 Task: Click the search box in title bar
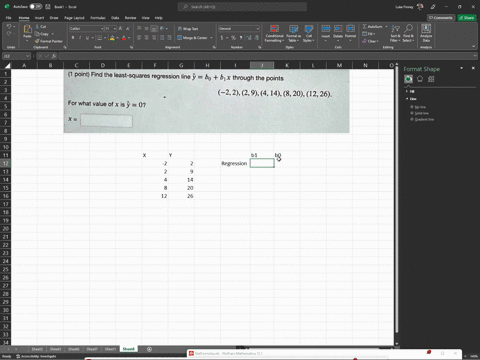pos(242,6)
